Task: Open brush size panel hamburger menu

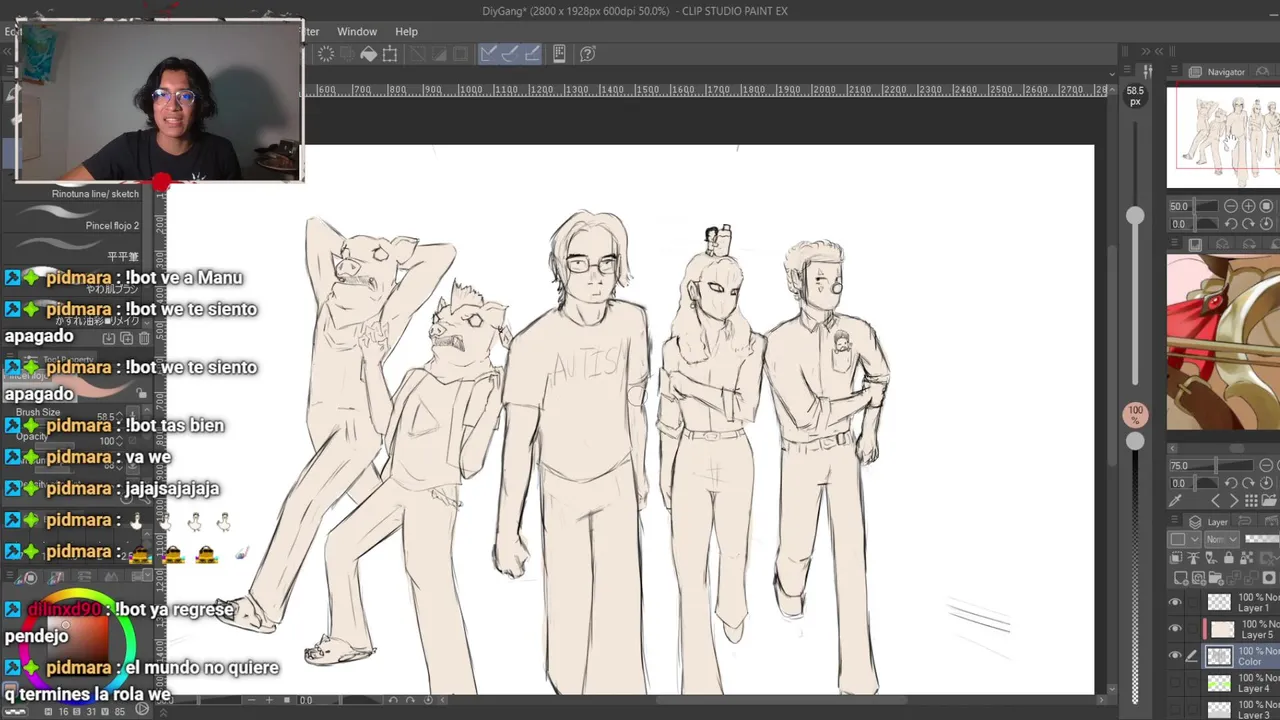Action: coord(1127,69)
